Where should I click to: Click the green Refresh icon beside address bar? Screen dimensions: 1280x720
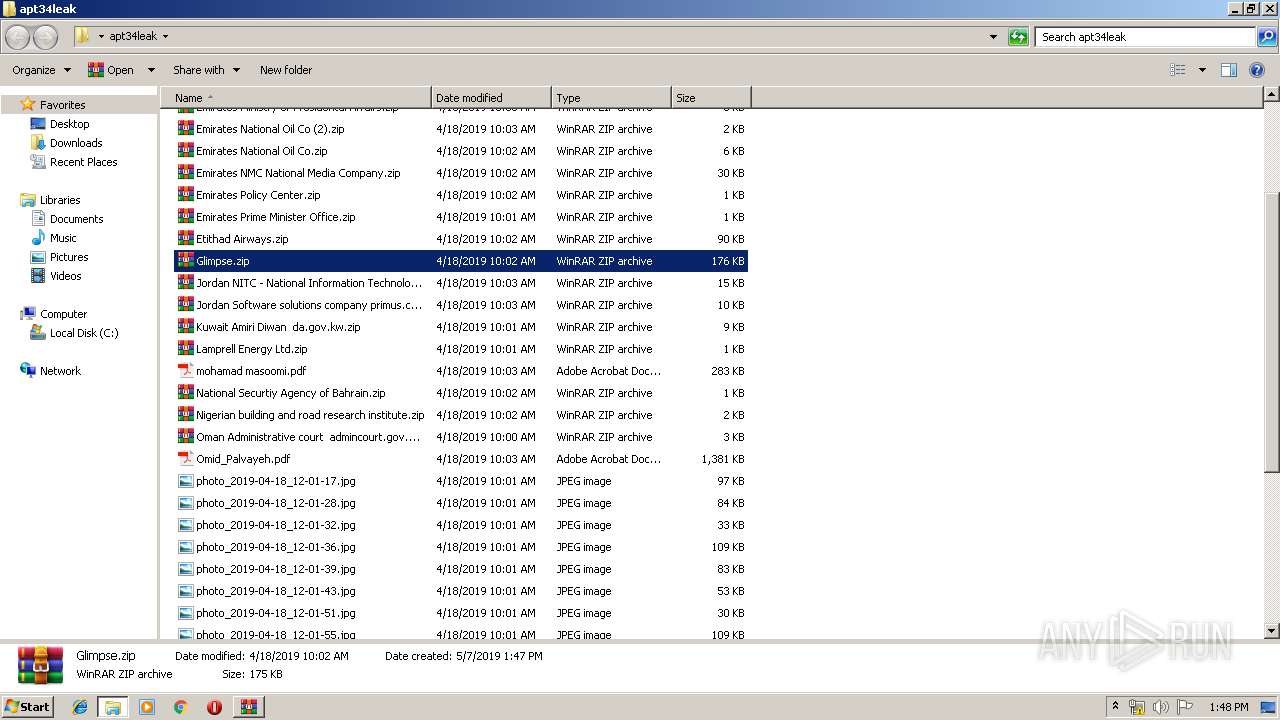pos(1018,37)
